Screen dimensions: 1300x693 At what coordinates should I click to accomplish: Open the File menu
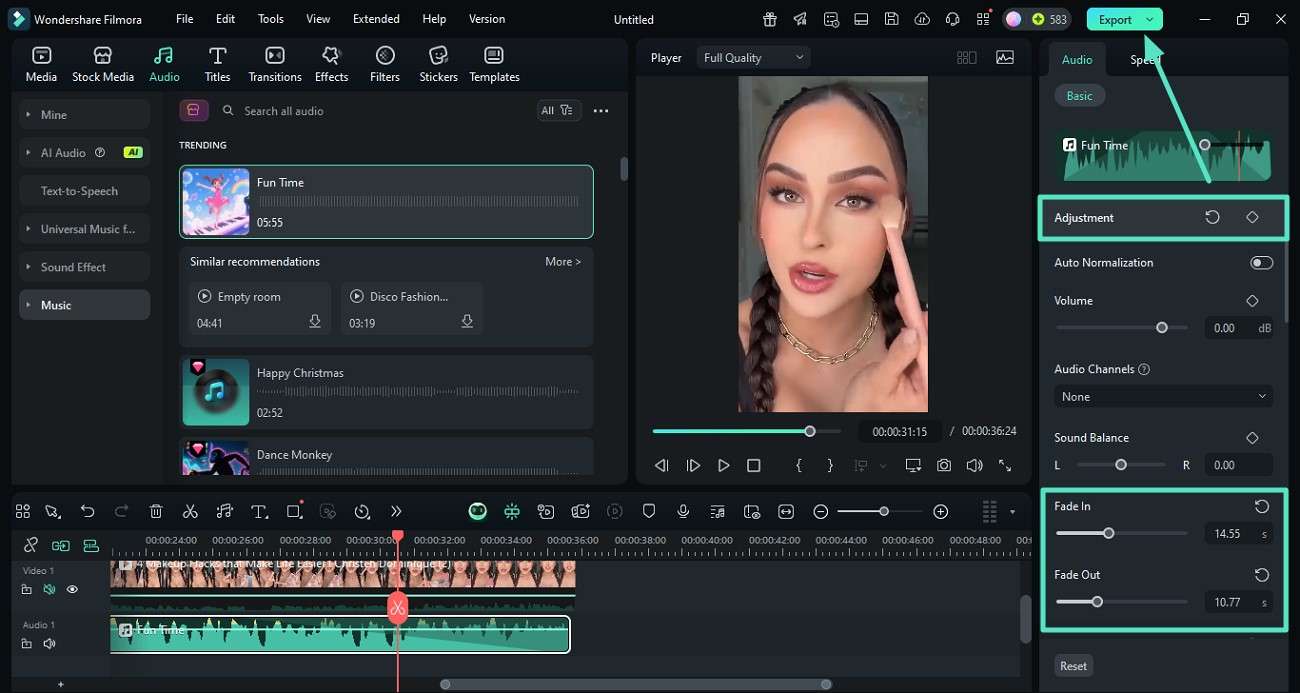184,19
